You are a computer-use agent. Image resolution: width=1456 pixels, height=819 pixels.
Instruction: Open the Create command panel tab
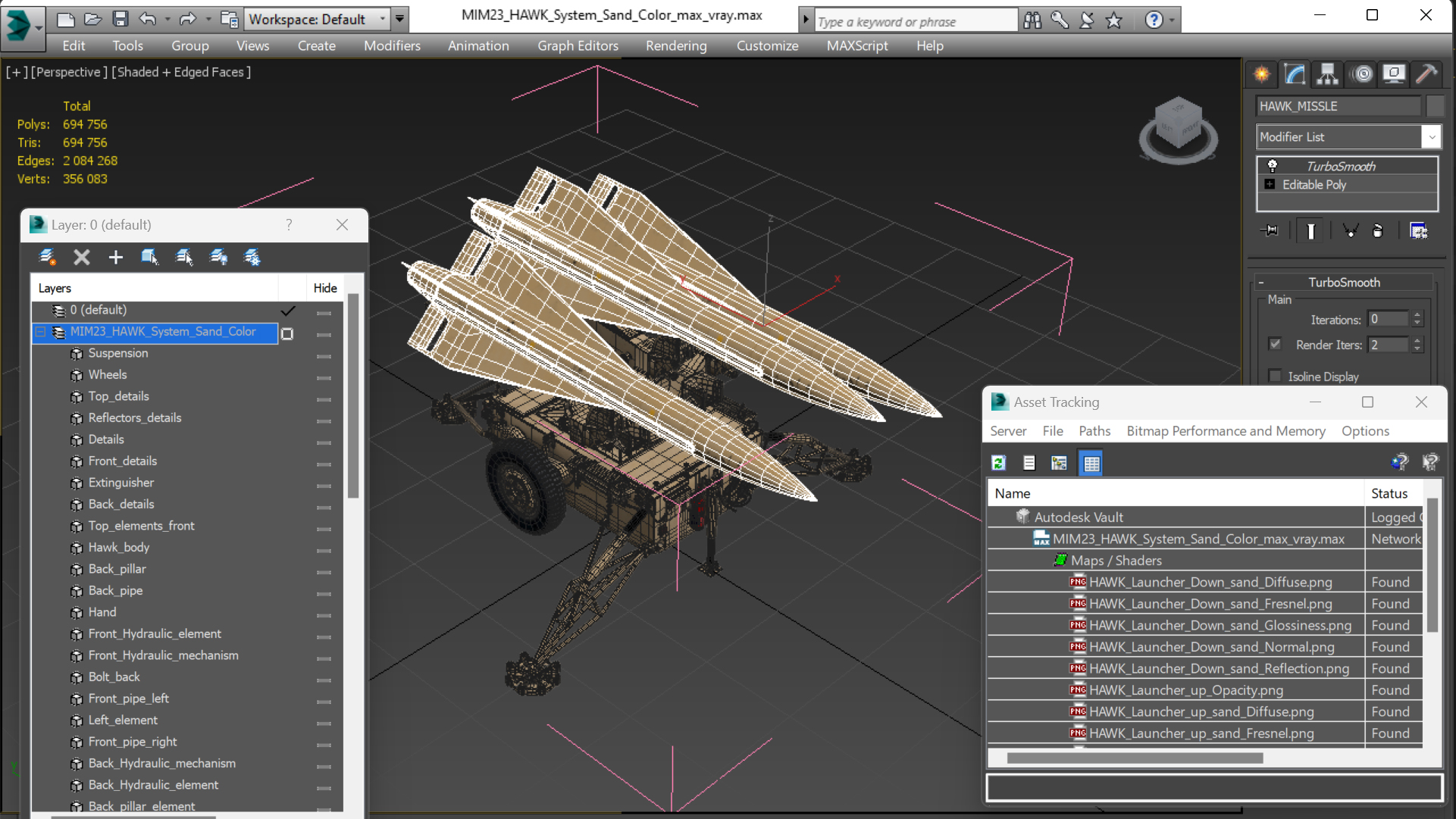coord(1262,73)
